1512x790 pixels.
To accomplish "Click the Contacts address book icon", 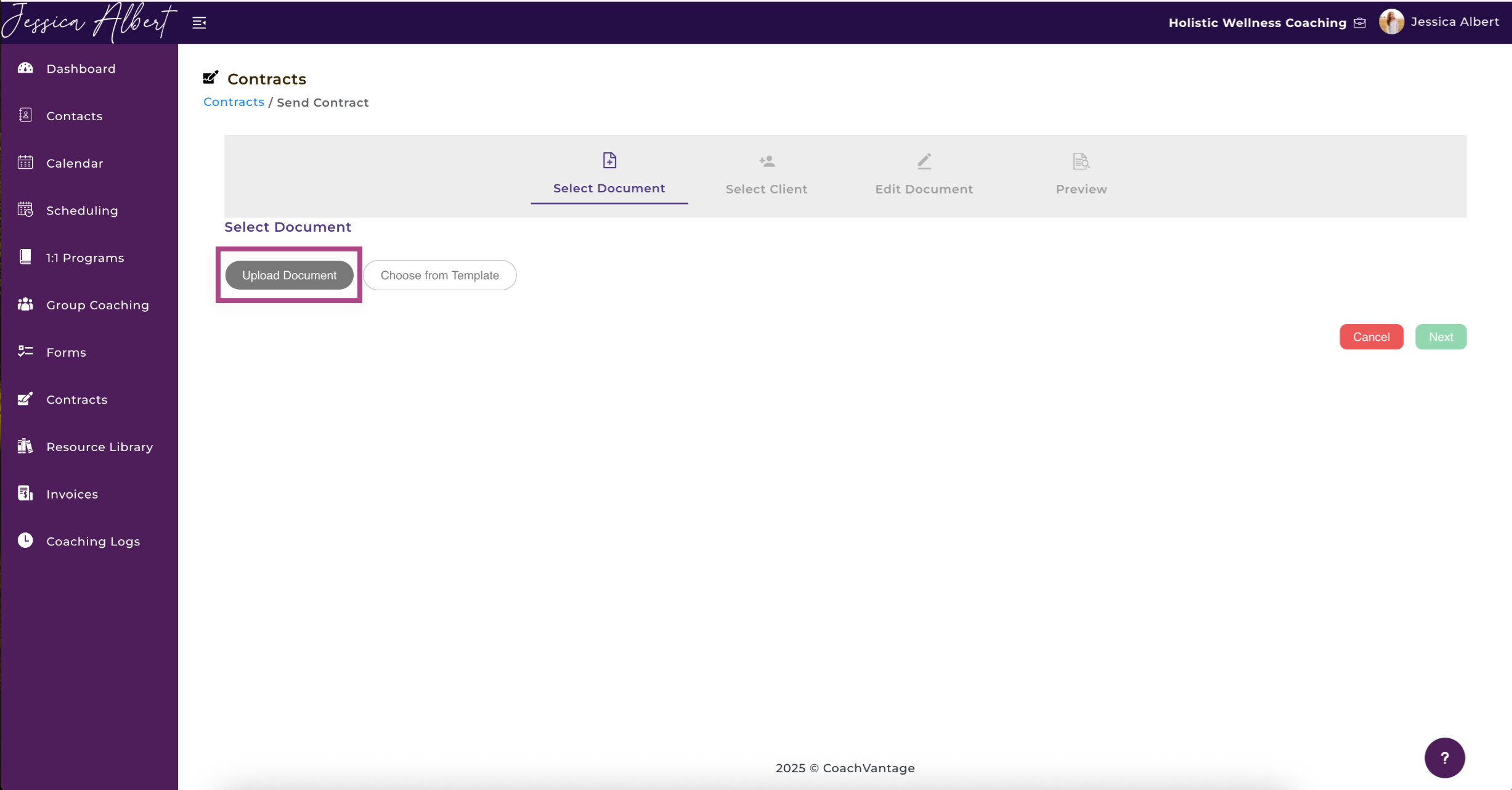I will pyautogui.click(x=25, y=115).
